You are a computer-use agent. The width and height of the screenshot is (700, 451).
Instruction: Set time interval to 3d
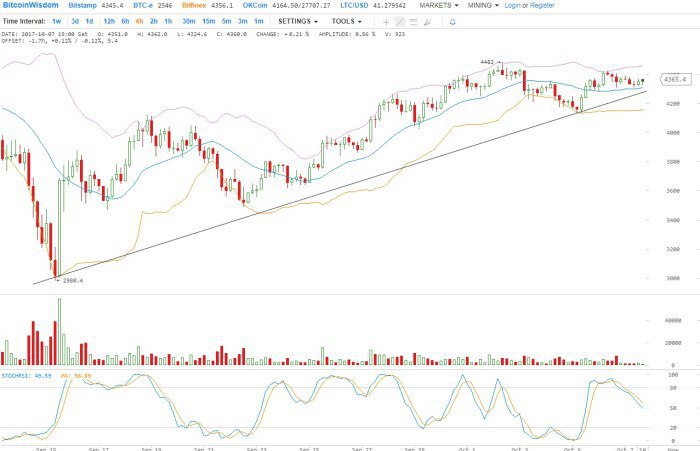pyautogui.click(x=75, y=21)
